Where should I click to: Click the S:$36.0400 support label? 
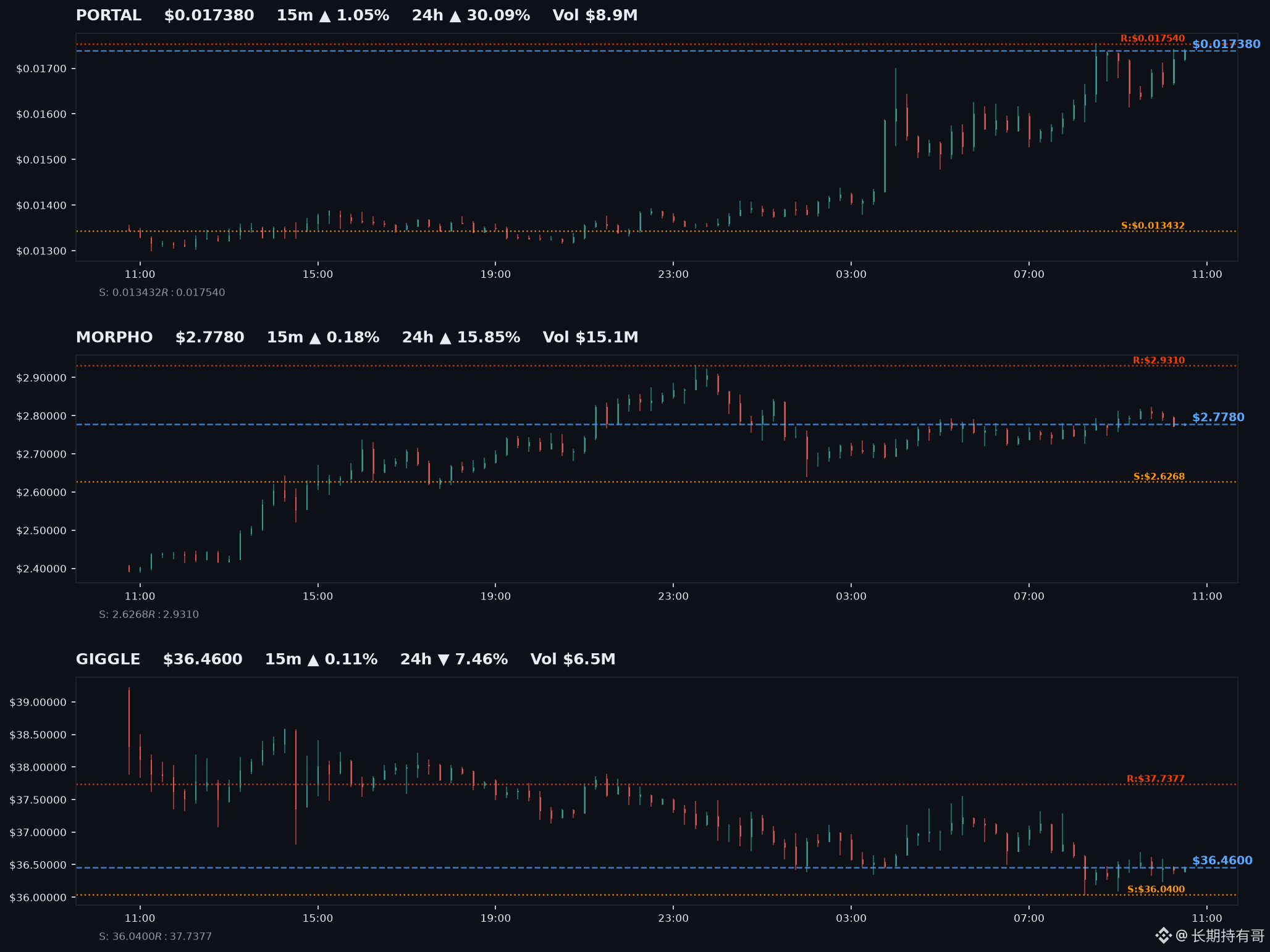pos(1156,890)
